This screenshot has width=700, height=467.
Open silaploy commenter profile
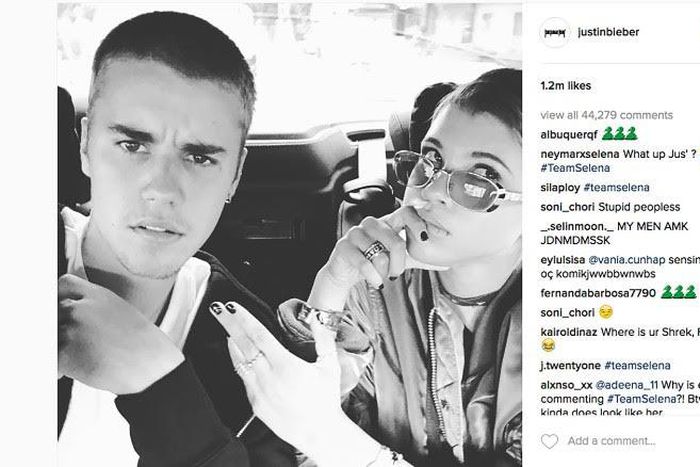tap(560, 188)
